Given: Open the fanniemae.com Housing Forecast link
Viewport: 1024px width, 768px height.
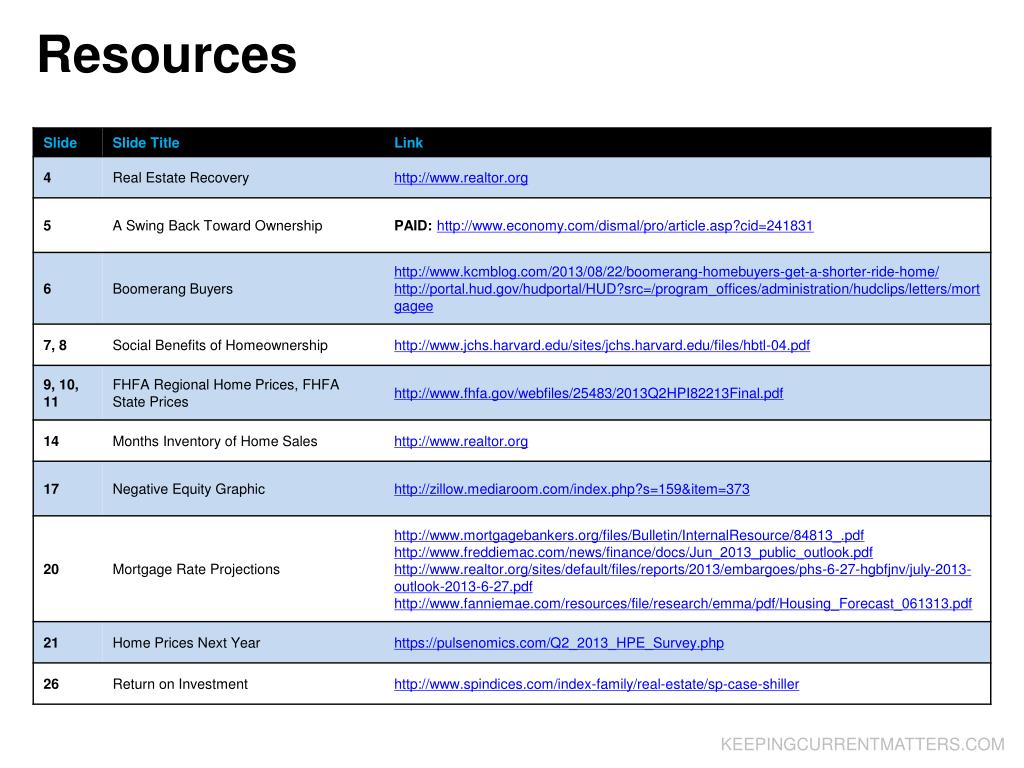Looking at the screenshot, I should point(682,603).
